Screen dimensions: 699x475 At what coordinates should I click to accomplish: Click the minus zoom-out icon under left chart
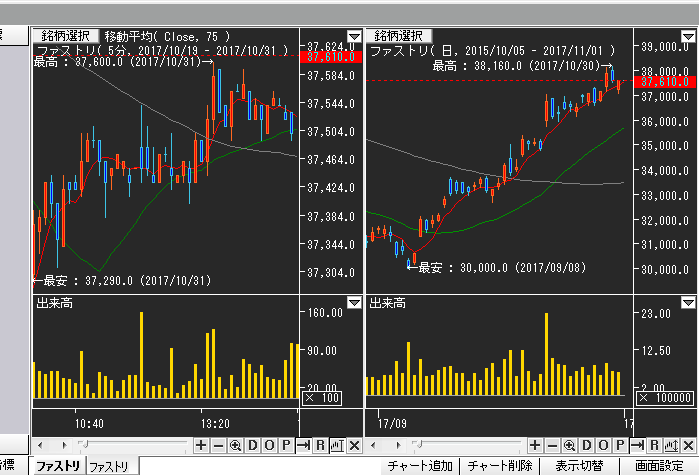(x=218, y=445)
